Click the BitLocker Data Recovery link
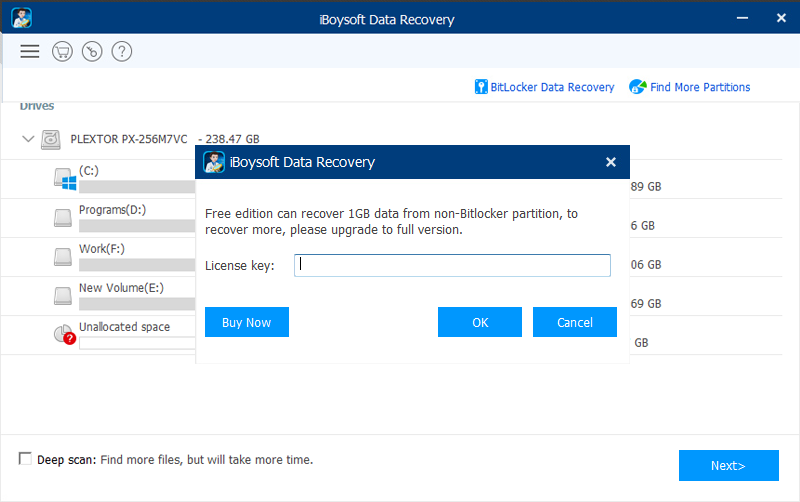Screen dimensions: 800x502 [x=544, y=87]
